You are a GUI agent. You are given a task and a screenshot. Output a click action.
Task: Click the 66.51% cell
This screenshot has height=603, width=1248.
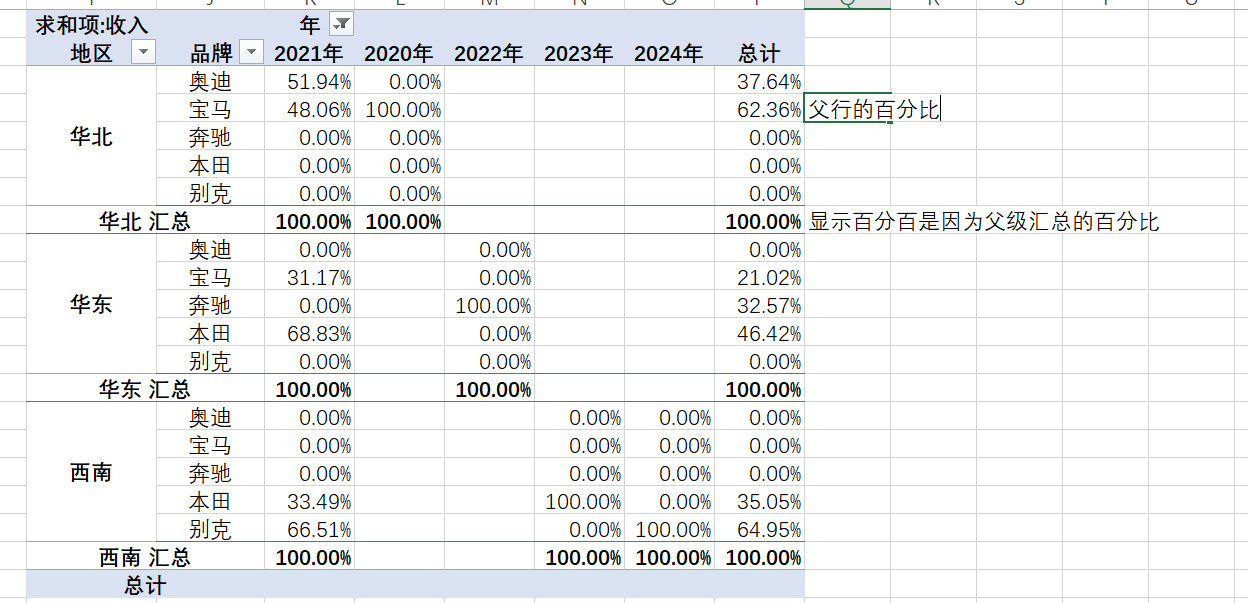(x=309, y=529)
